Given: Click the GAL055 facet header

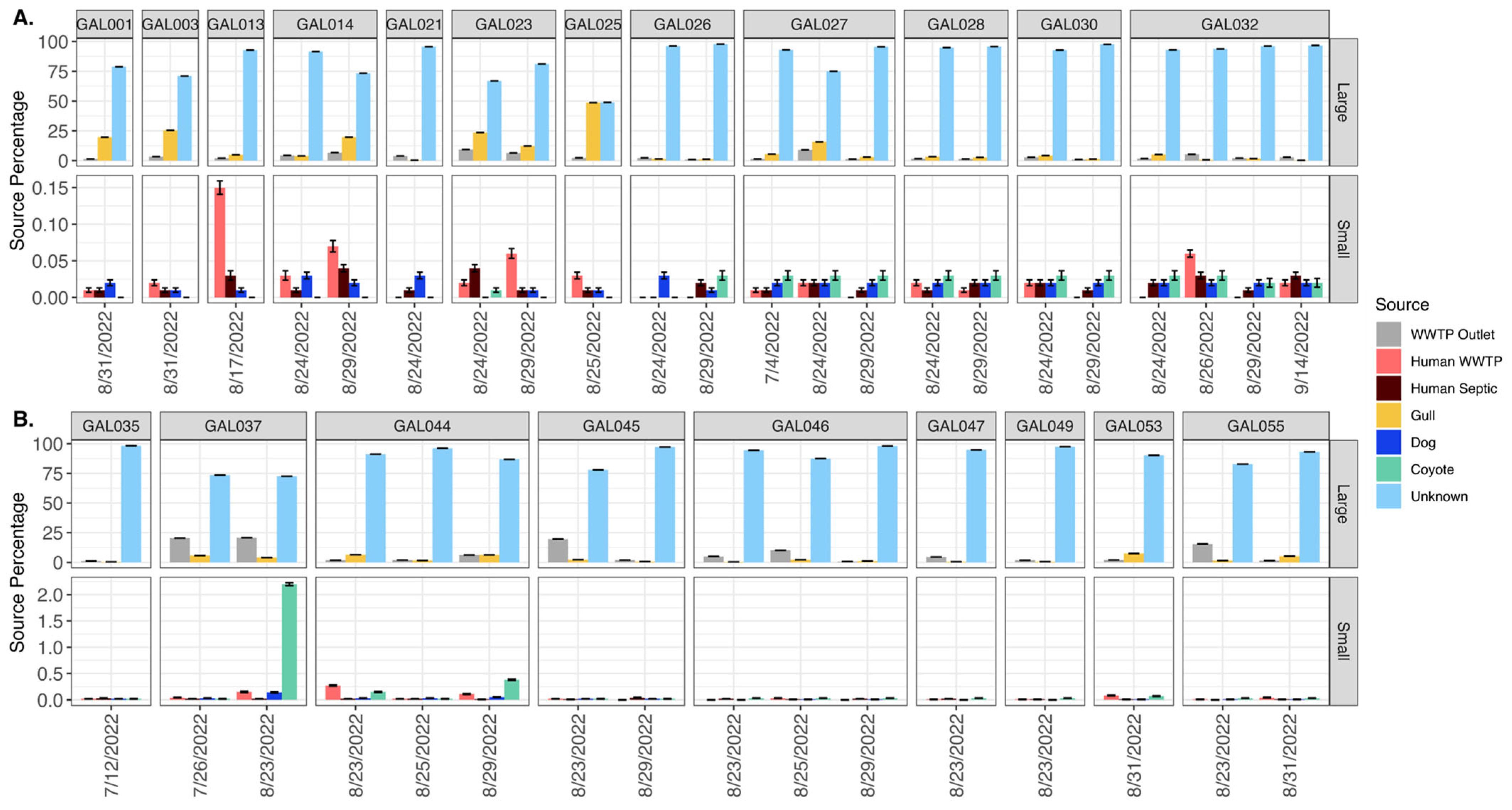Looking at the screenshot, I should click(1255, 426).
